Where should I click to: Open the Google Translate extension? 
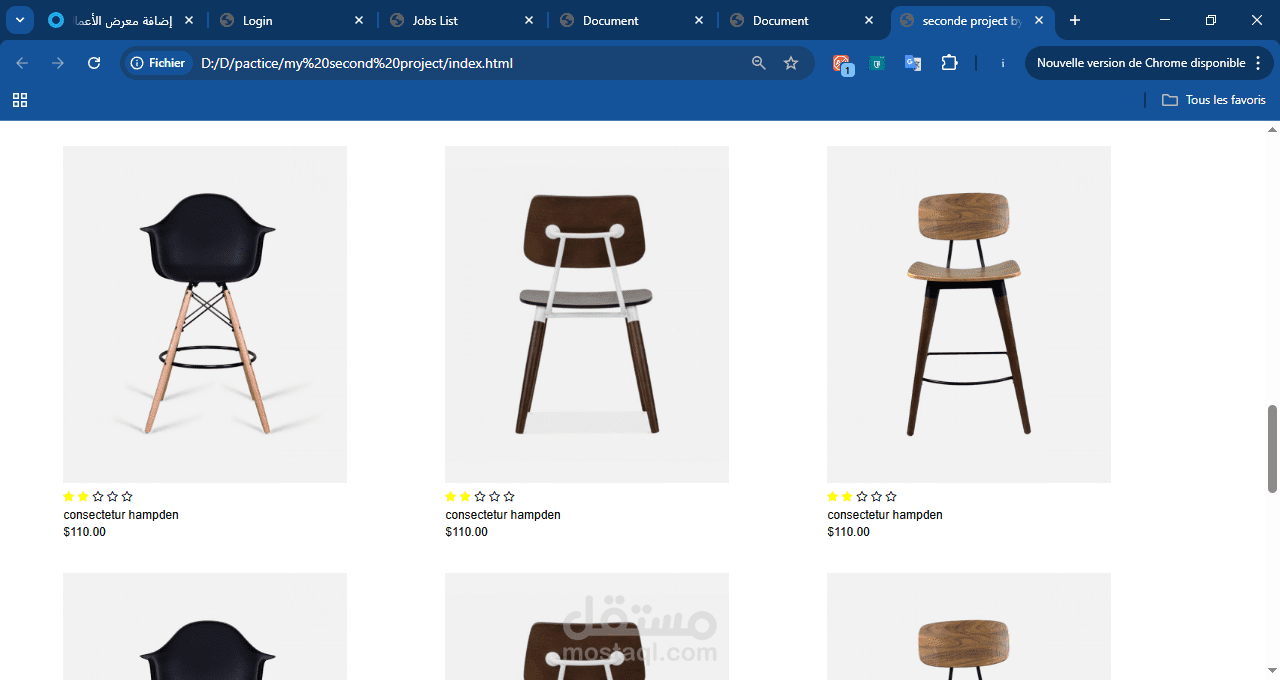(913, 63)
